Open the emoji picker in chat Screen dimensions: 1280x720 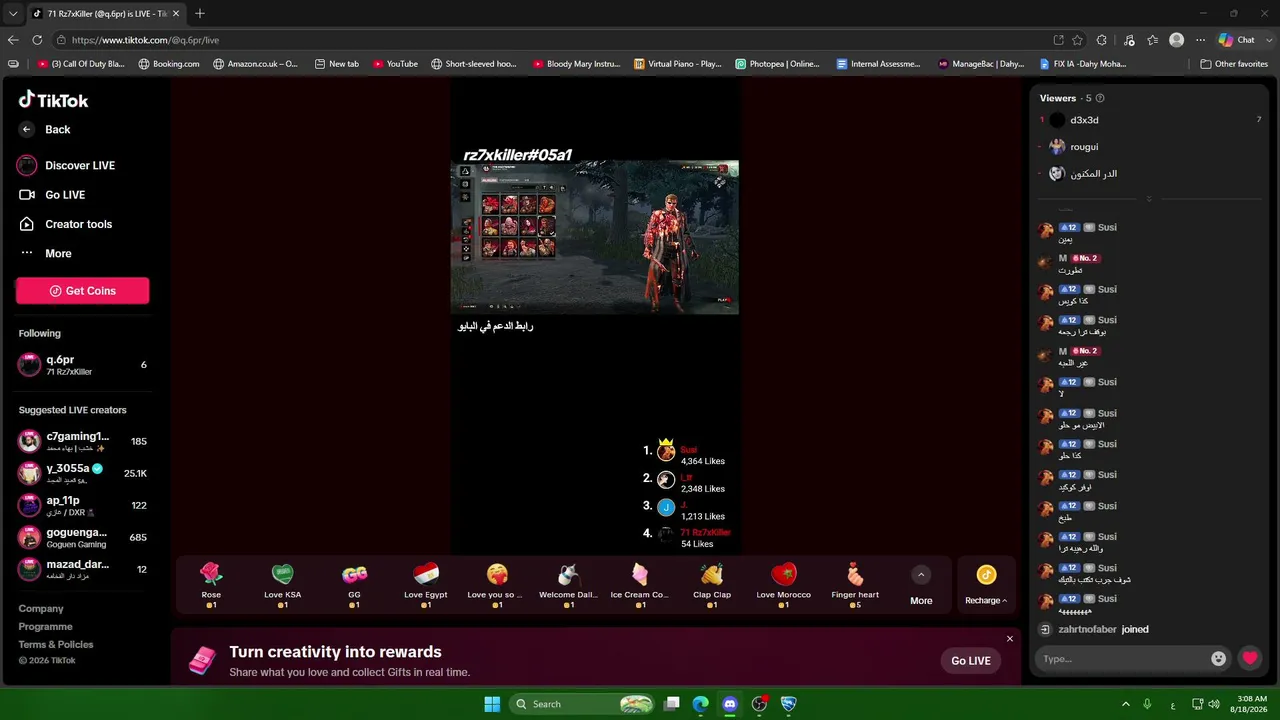pos(1218,659)
